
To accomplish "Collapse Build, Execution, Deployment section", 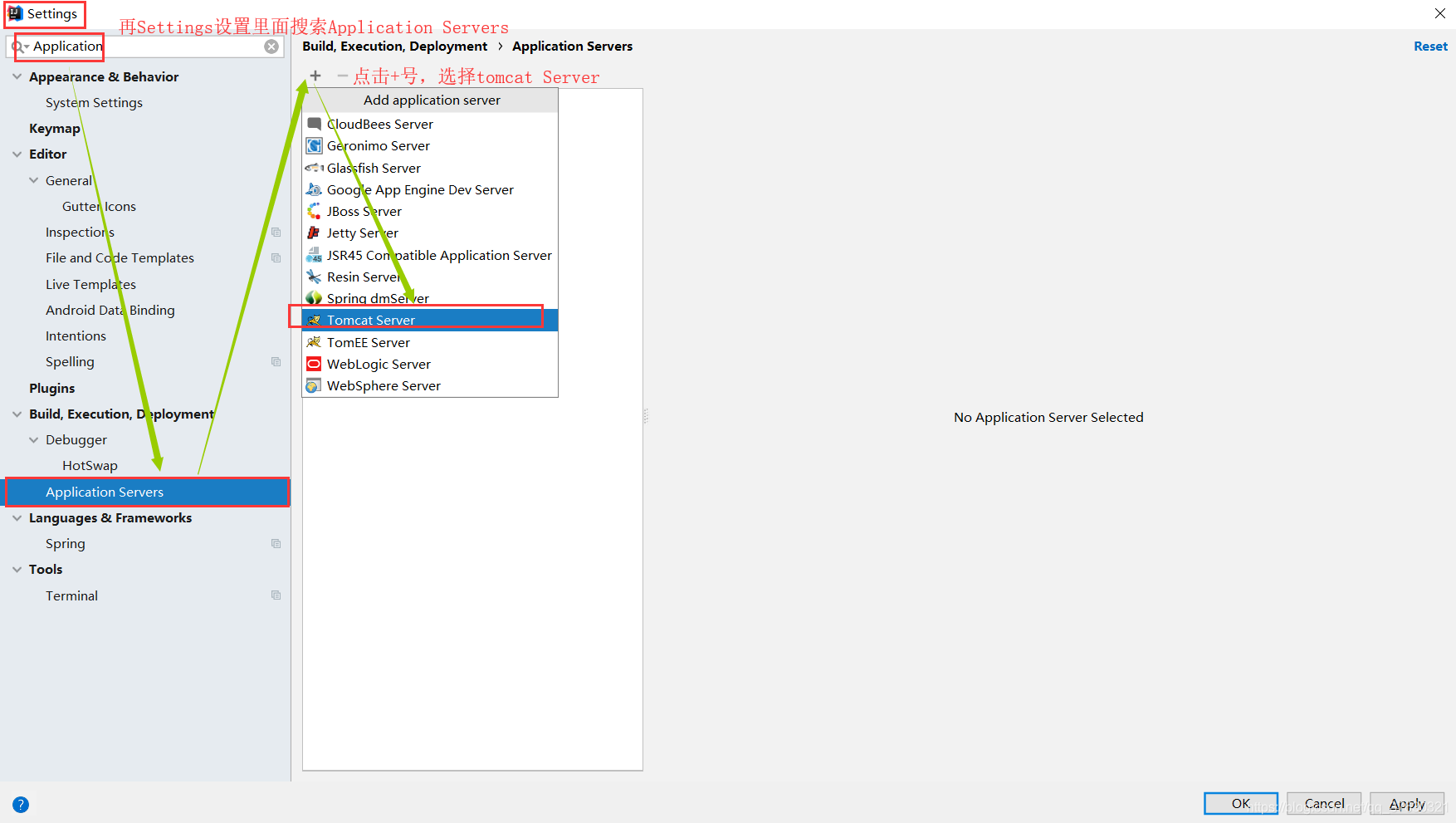I will click(x=17, y=414).
